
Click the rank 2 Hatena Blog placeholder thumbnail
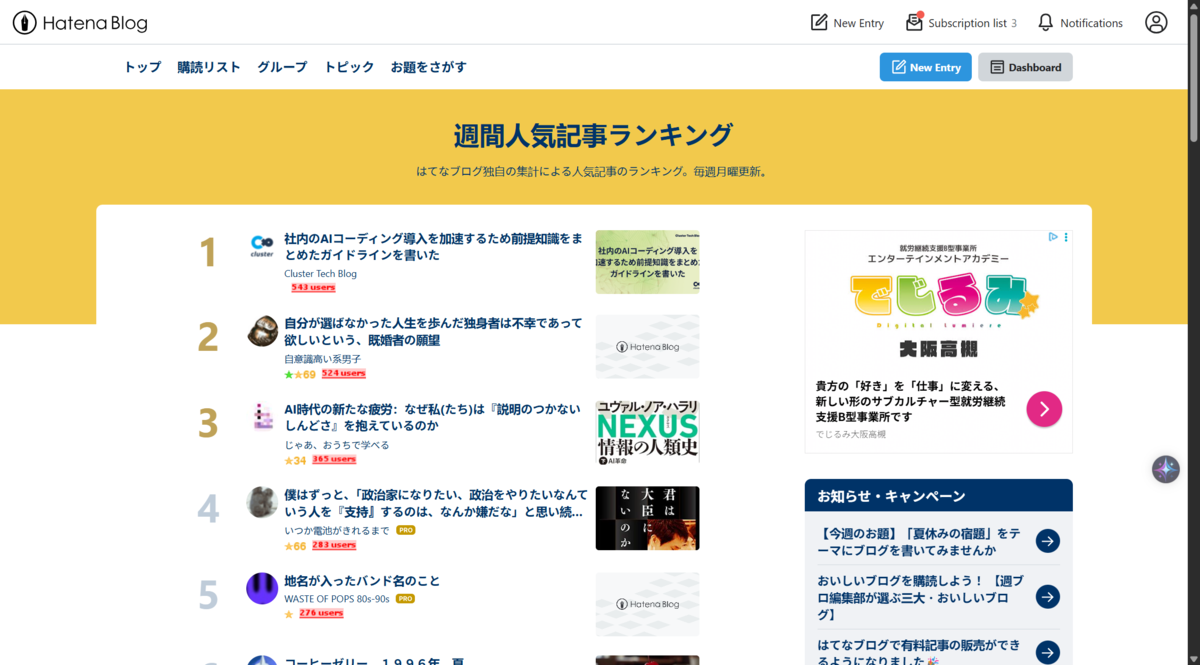pos(647,347)
